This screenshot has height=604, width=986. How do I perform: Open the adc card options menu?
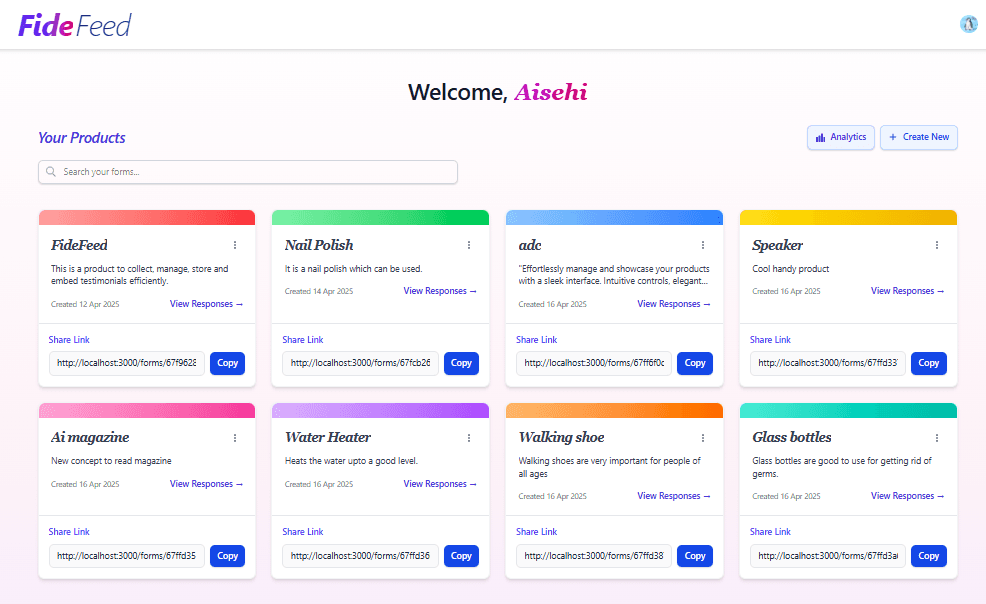pyautogui.click(x=702, y=244)
